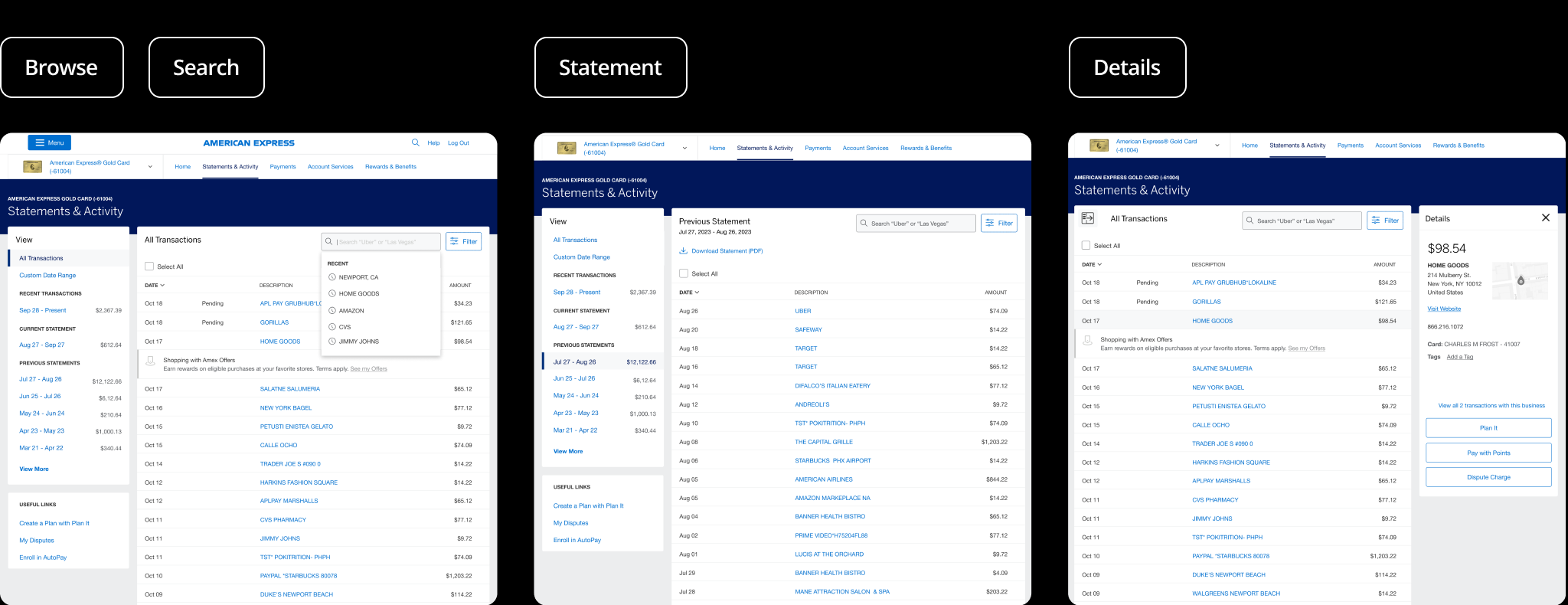Open the Filter button in Details screen
Image resolution: width=1568 pixels, height=605 pixels.
pos(1385,220)
